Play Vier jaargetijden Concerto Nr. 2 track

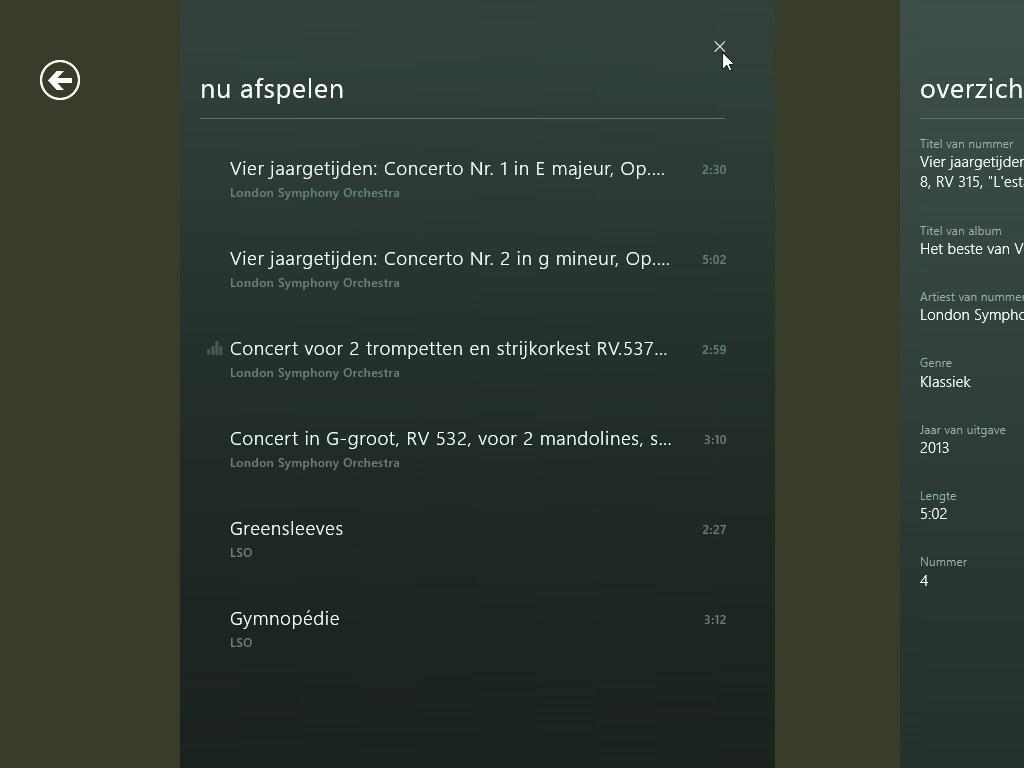(463, 269)
